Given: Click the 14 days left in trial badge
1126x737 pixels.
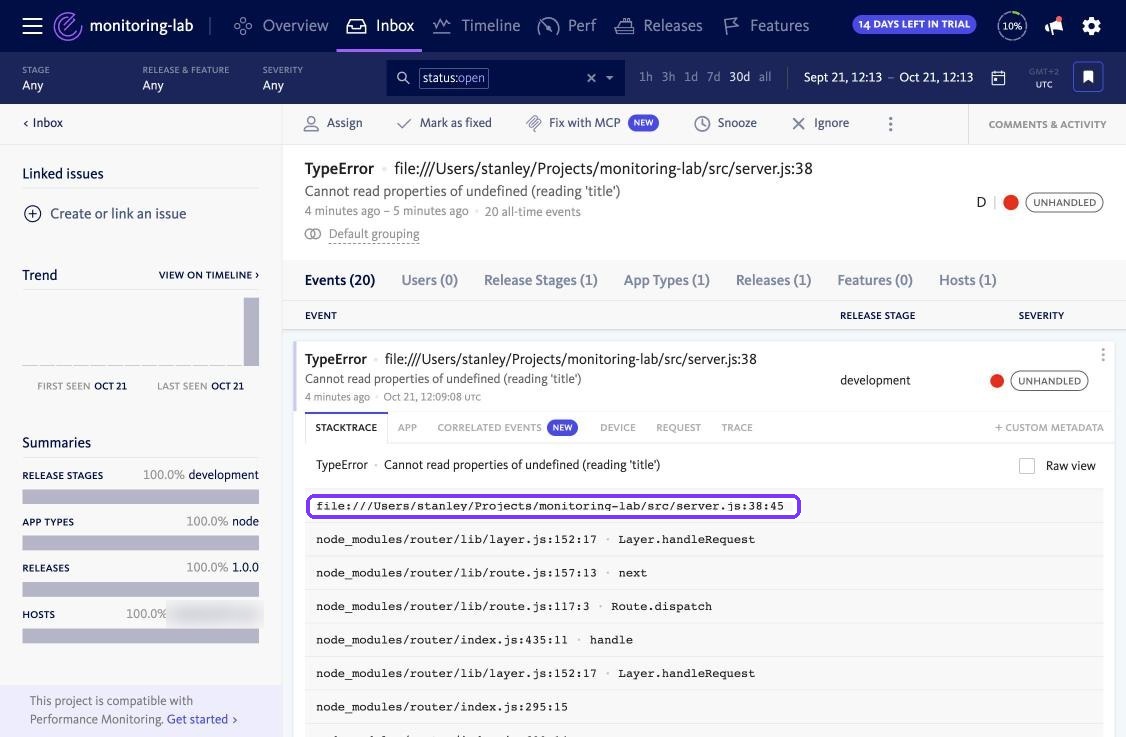Looking at the screenshot, I should [x=913, y=24].
